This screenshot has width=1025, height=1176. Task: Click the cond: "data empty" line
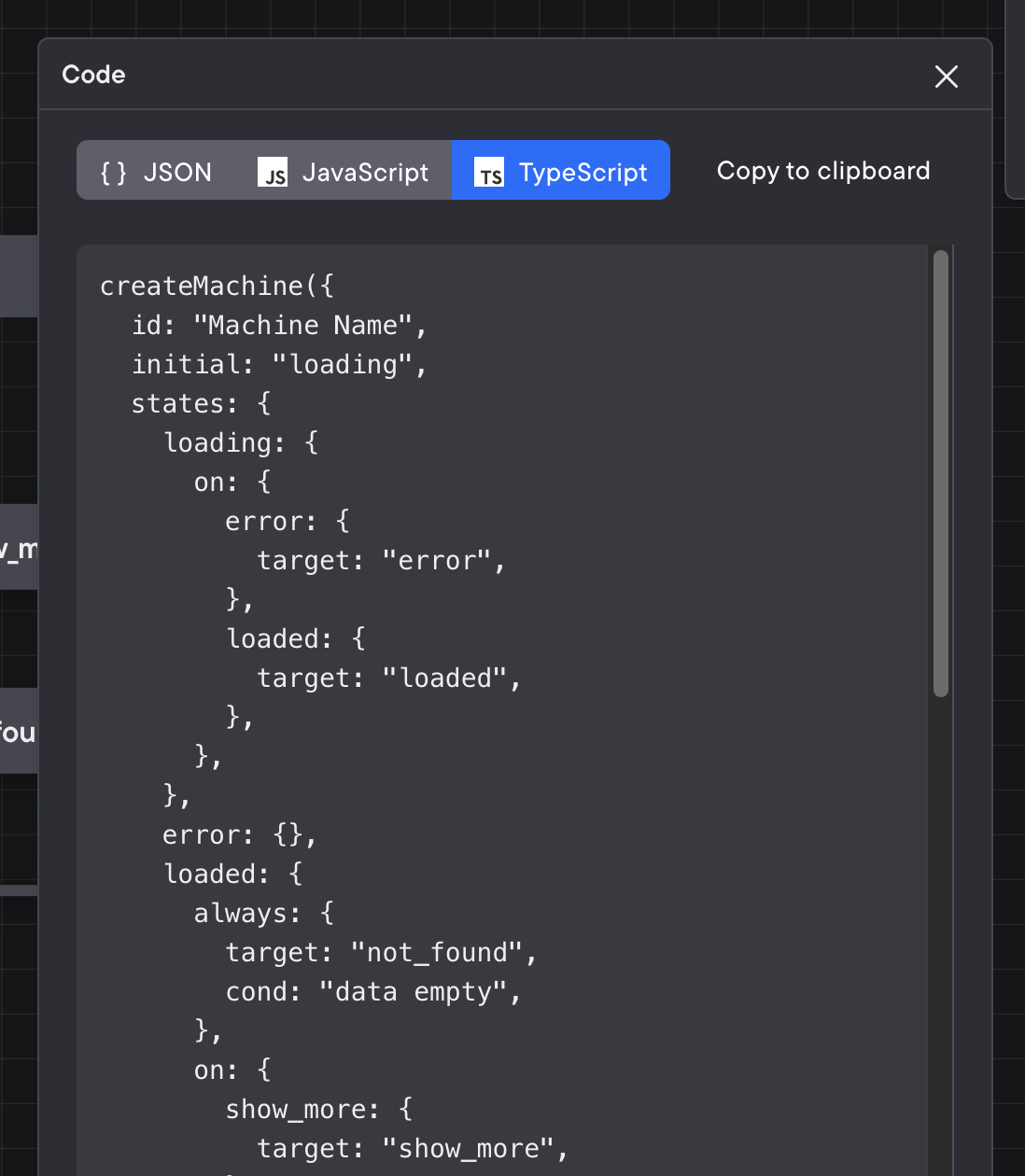point(373,991)
